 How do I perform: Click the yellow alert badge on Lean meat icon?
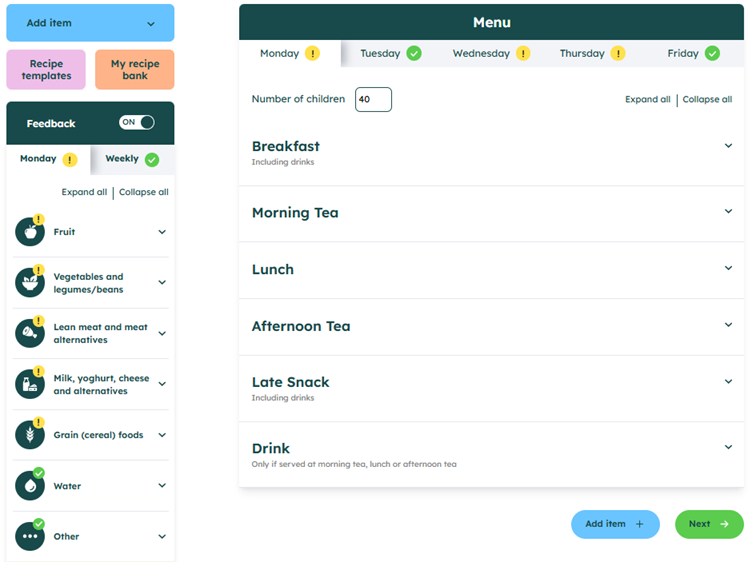[x=38, y=321]
